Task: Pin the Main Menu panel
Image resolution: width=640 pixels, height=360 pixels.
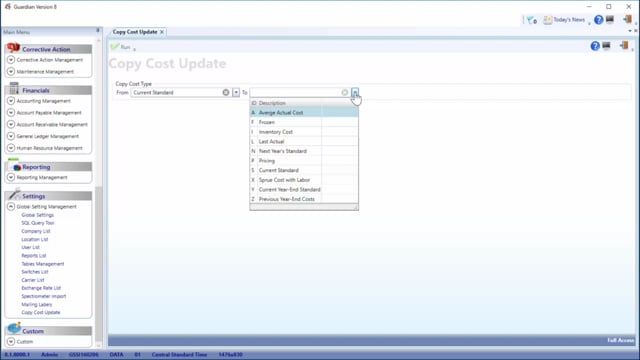Action: click(x=98, y=31)
